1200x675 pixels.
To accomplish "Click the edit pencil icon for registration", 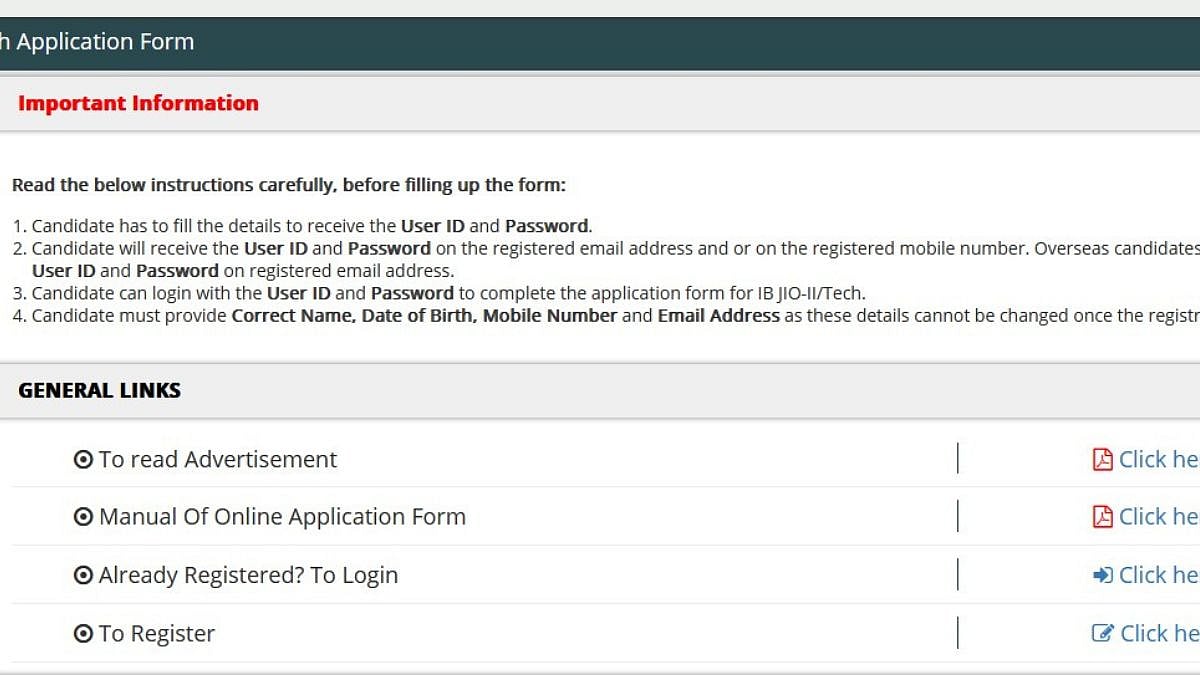I will point(1103,633).
